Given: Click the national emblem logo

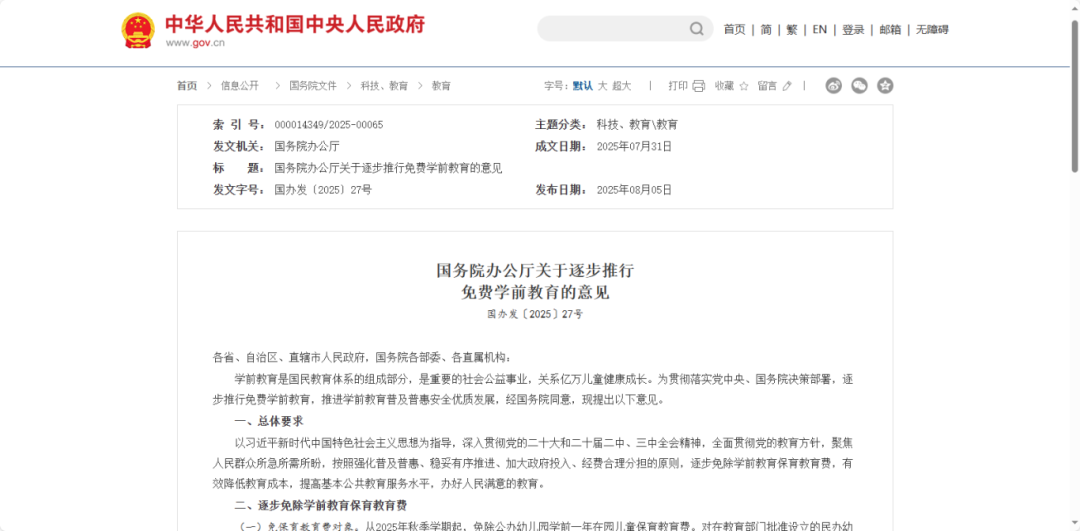Looking at the screenshot, I should [x=138, y=30].
